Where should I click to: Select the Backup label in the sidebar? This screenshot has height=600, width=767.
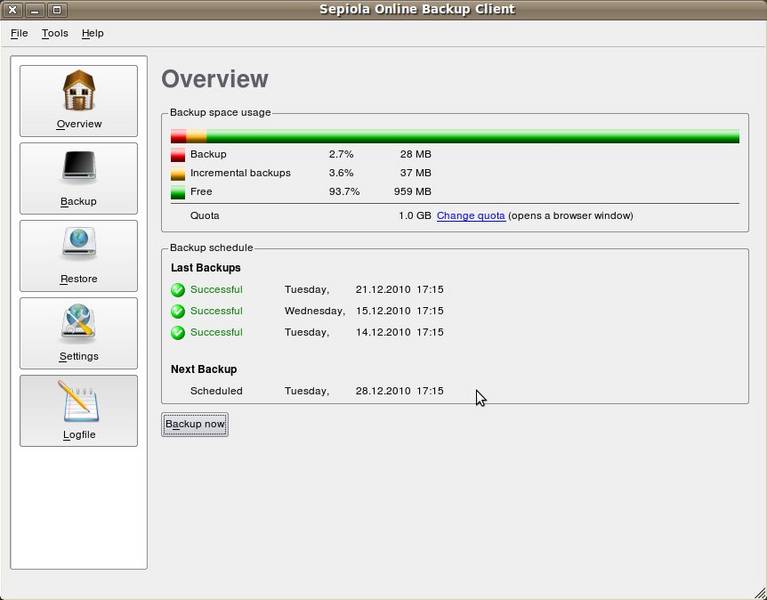pos(78,201)
